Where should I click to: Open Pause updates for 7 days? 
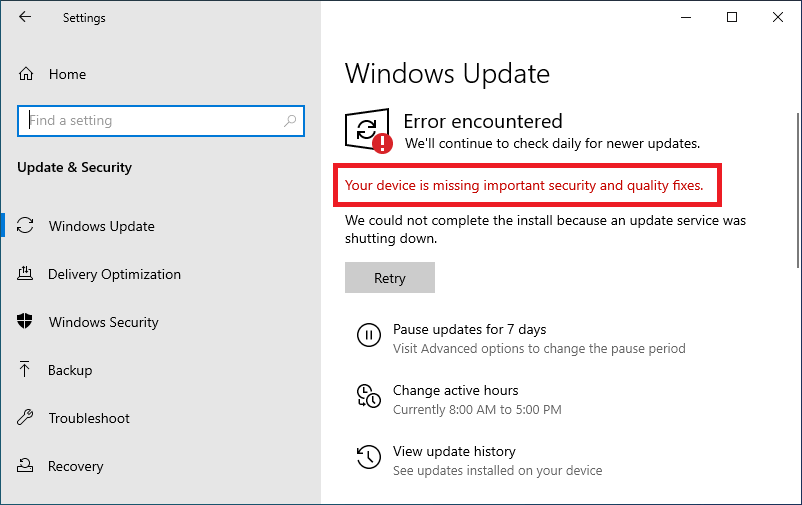point(469,329)
